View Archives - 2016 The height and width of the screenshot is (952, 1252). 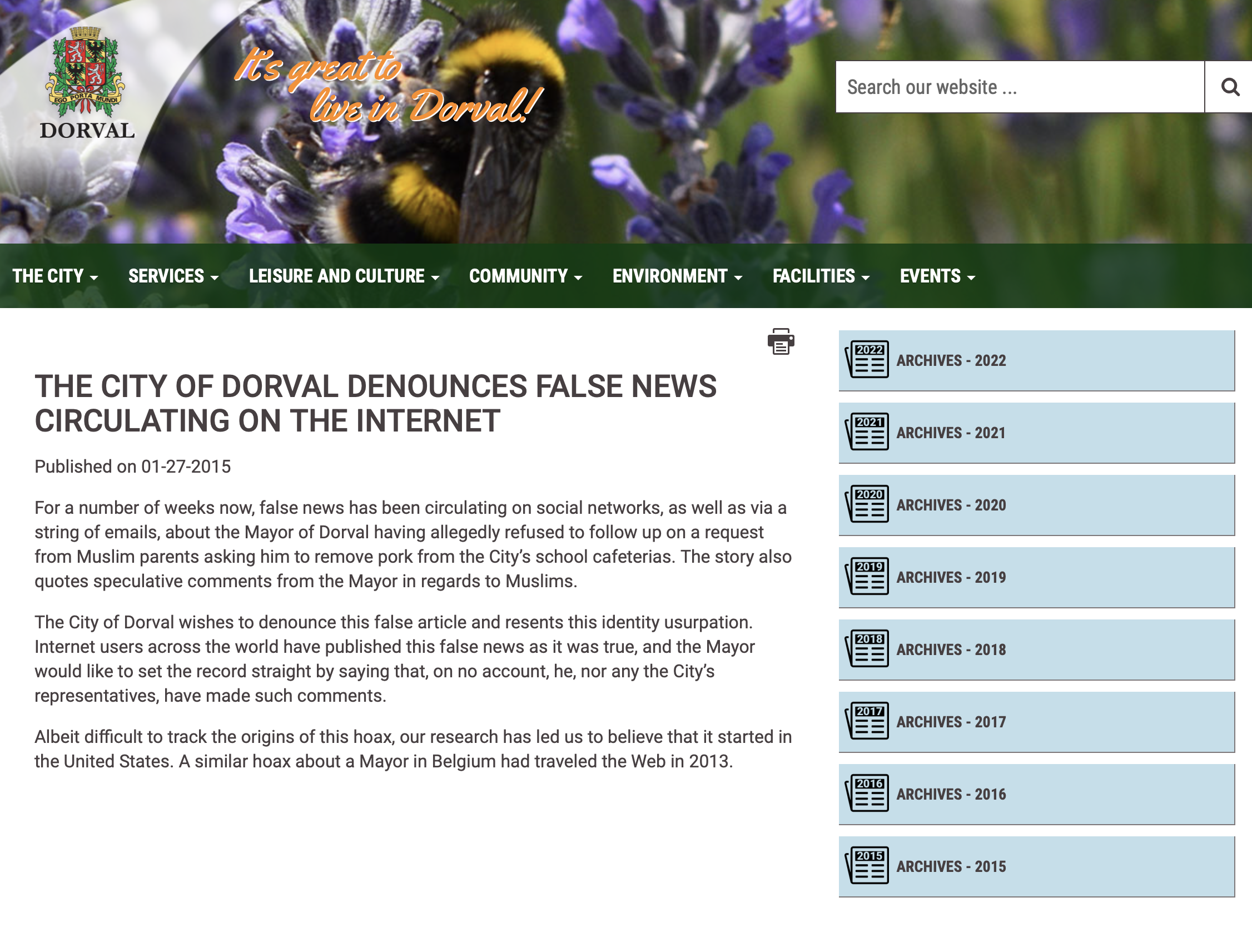(x=1037, y=794)
